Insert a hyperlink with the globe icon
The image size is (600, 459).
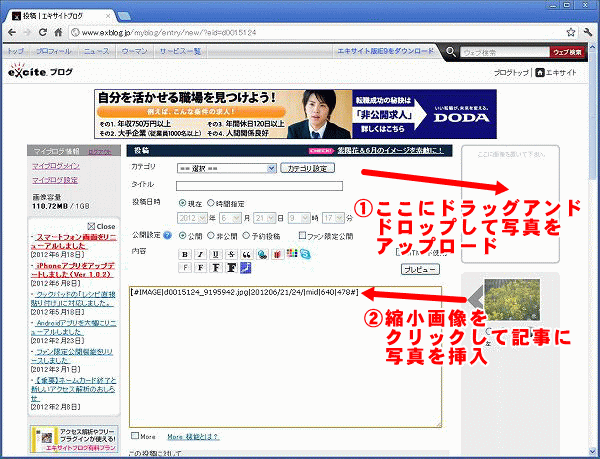click(262, 254)
